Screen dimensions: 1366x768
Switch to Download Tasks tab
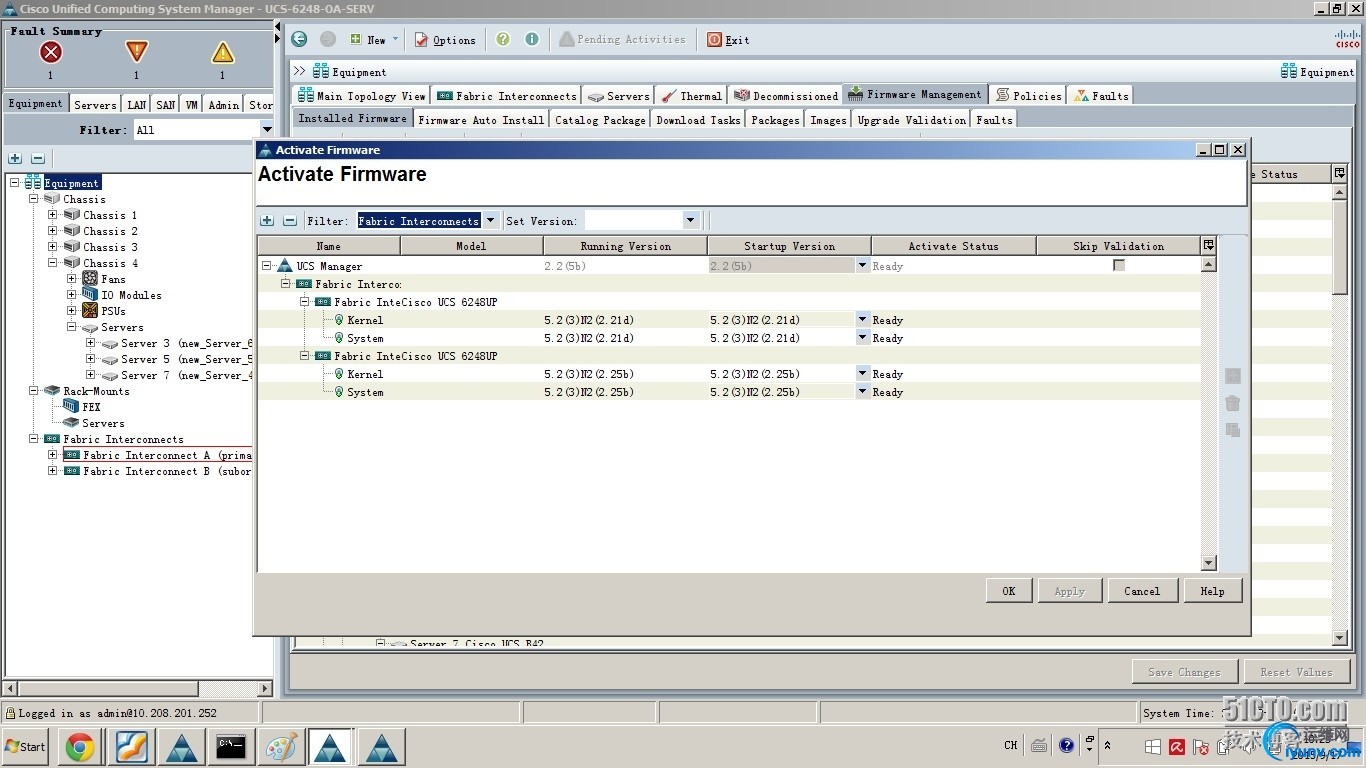(698, 119)
